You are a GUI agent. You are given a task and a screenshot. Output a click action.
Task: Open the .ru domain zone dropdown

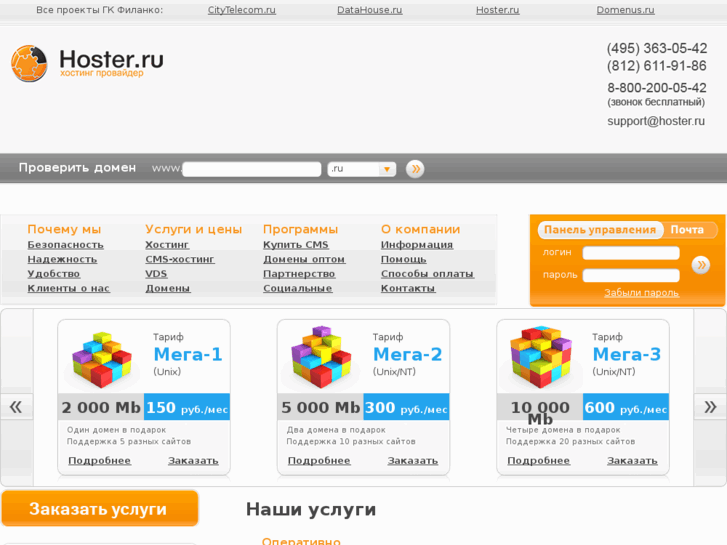(362, 169)
